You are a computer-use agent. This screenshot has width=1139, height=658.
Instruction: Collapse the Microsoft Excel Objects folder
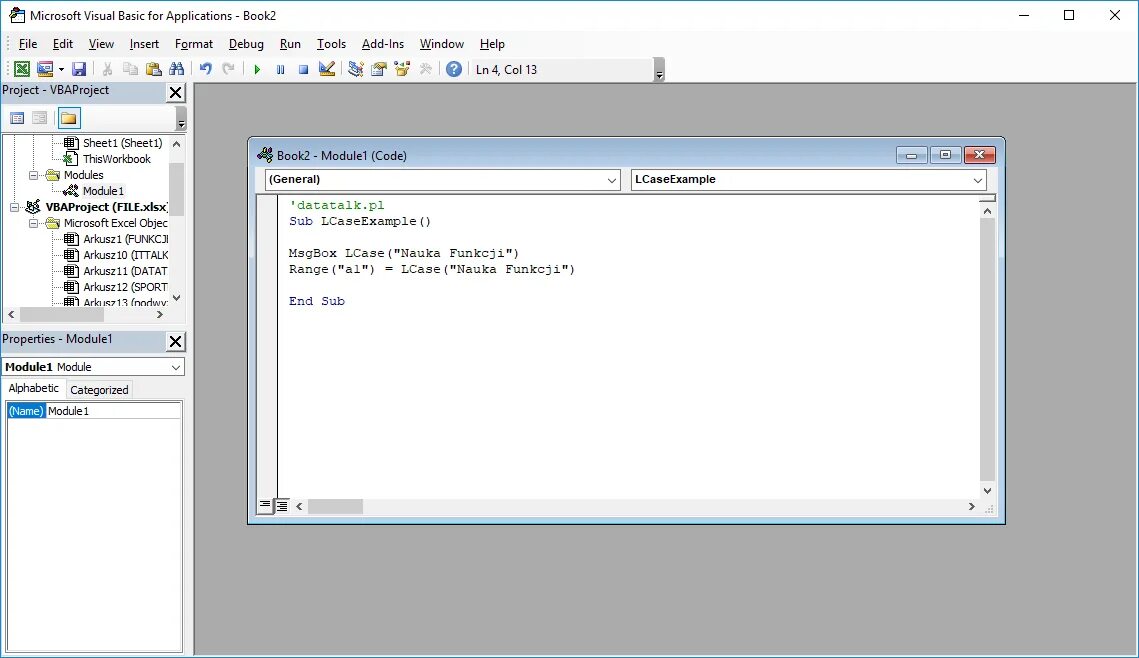33,223
